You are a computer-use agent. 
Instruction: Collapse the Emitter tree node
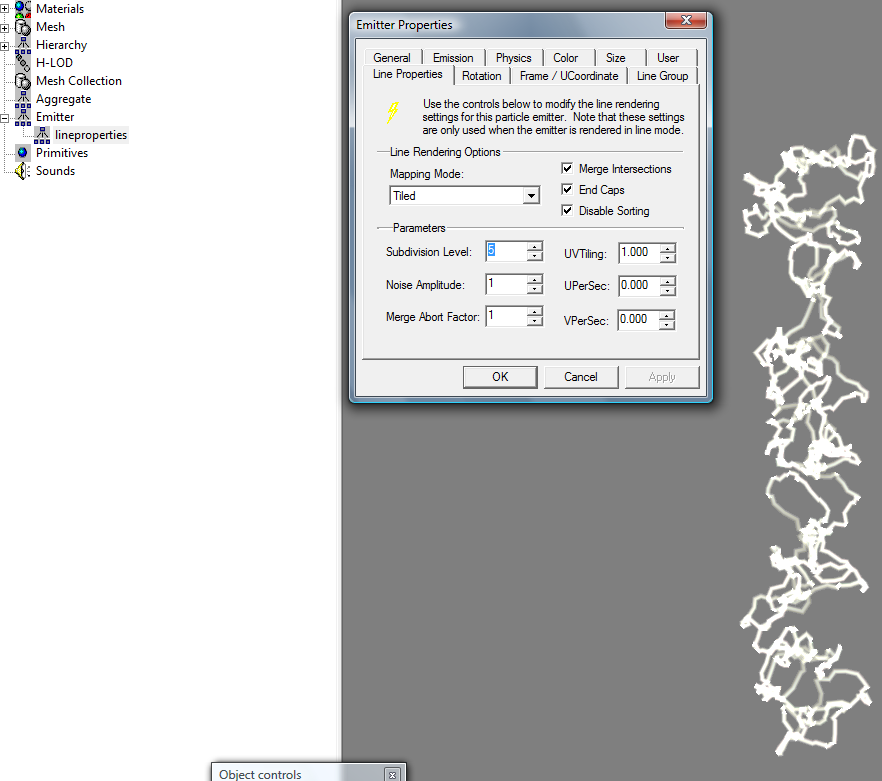pyautogui.click(x=5, y=117)
